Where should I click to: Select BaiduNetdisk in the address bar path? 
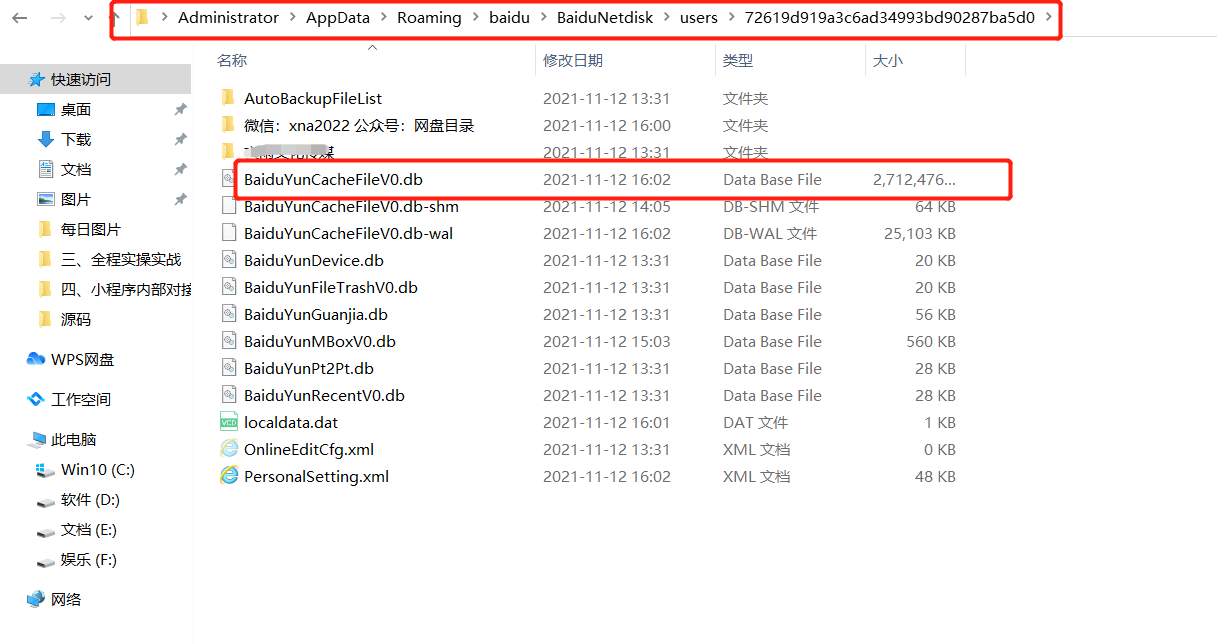(604, 17)
